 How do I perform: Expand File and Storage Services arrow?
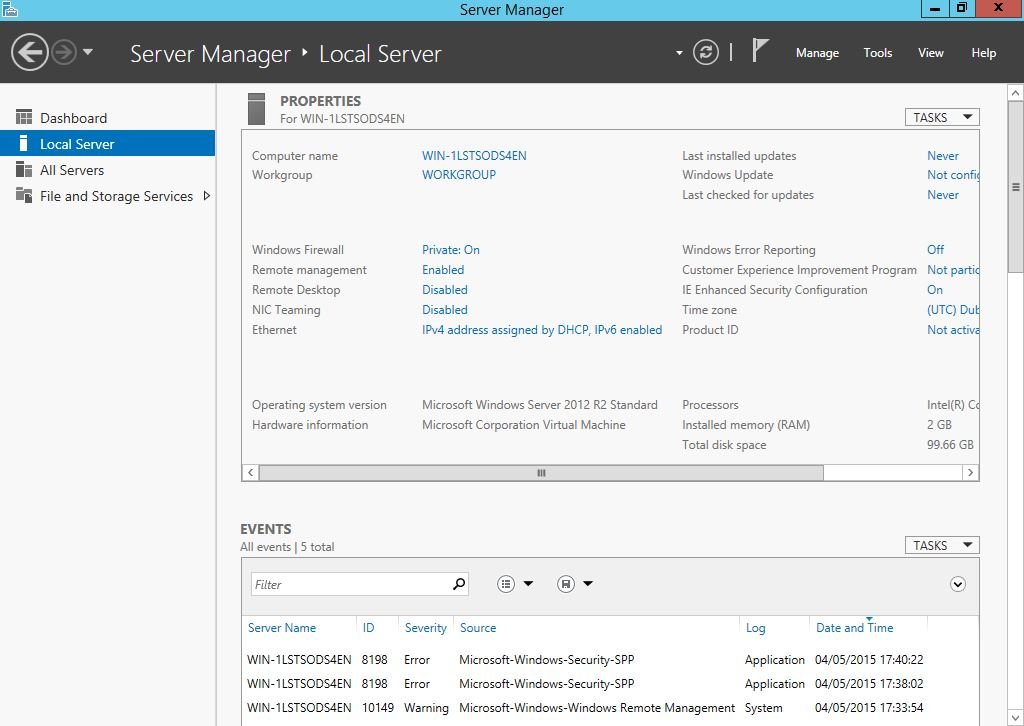click(x=206, y=196)
